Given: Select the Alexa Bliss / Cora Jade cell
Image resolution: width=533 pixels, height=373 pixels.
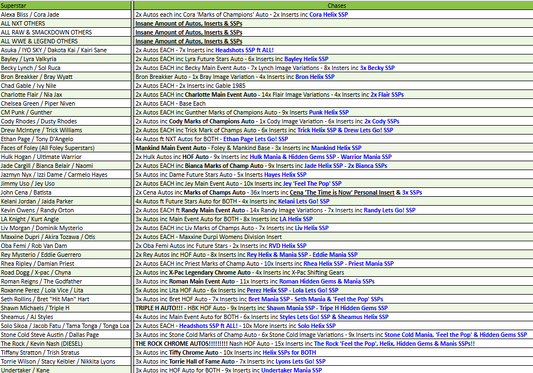Looking at the screenshot, I should point(65,15).
